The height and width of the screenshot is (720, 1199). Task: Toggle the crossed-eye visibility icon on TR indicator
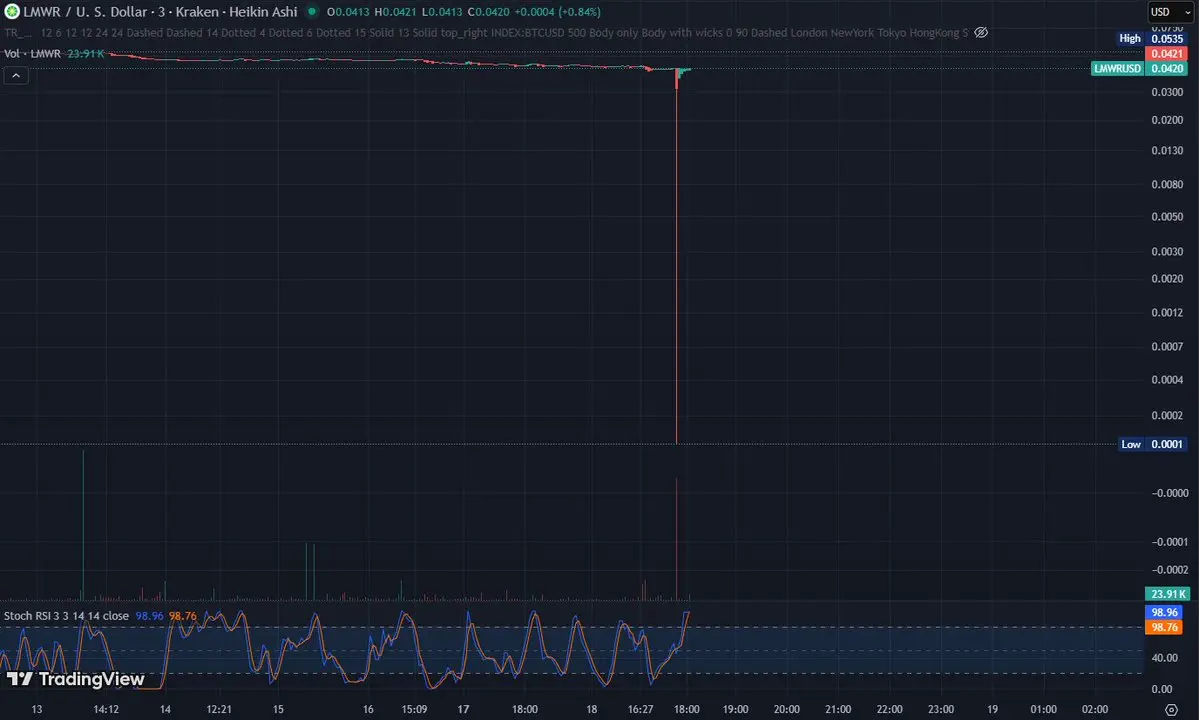click(x=981, y=33)
